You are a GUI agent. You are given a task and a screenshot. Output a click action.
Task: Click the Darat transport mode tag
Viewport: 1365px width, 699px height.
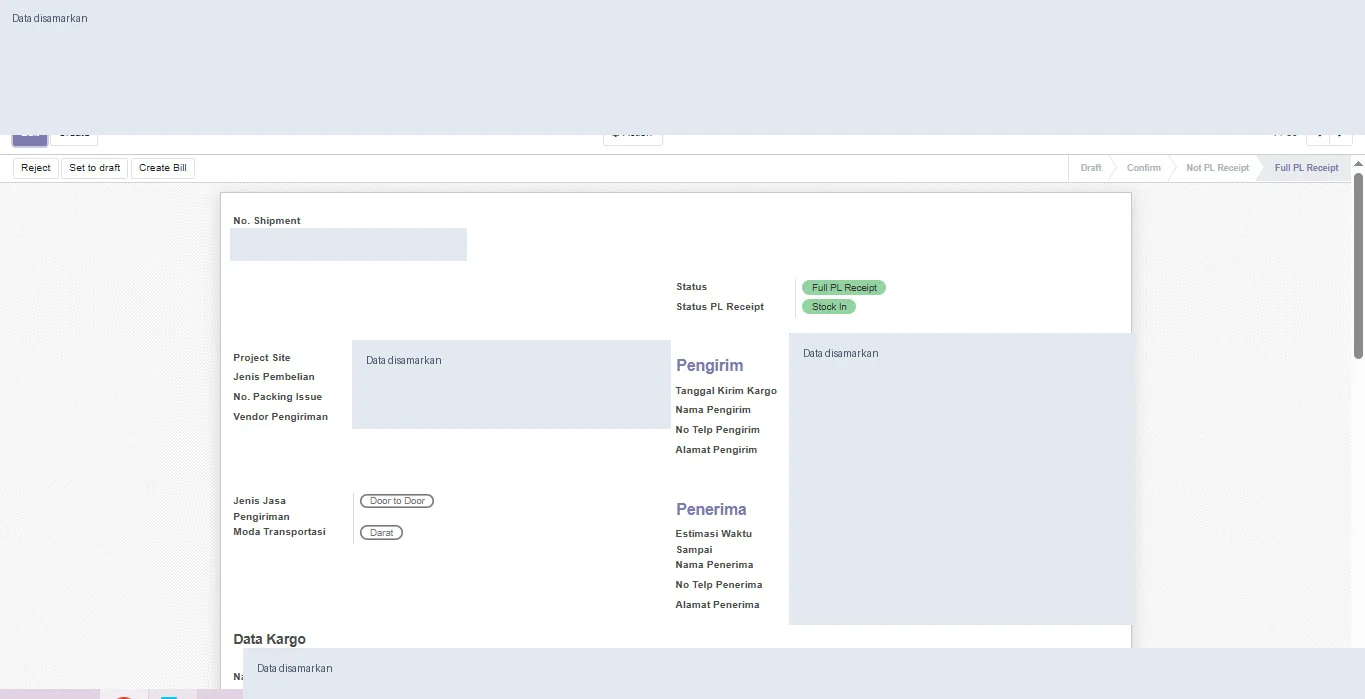[381, 533]
